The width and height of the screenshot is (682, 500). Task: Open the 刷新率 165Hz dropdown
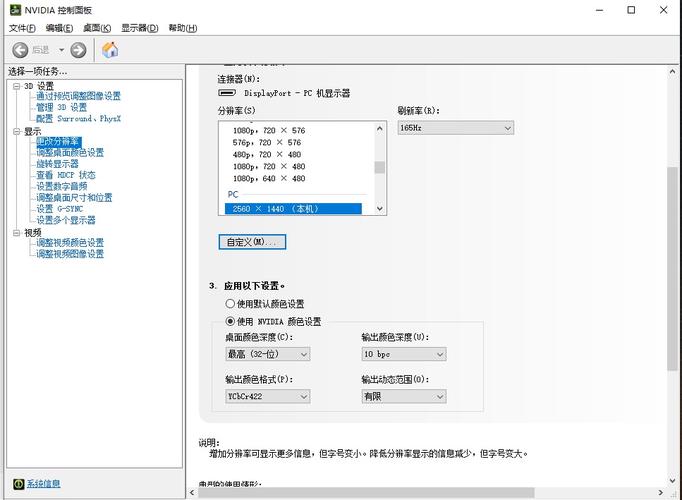pos(455,128)
